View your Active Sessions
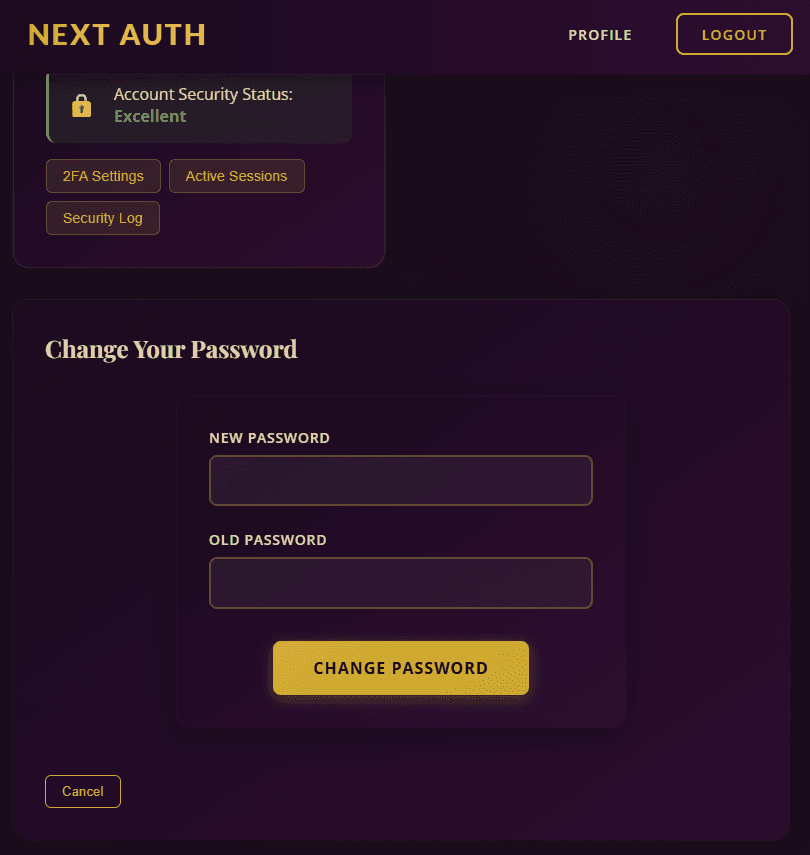Viewport: 810px width, 855px height. (x=237, y=176)
